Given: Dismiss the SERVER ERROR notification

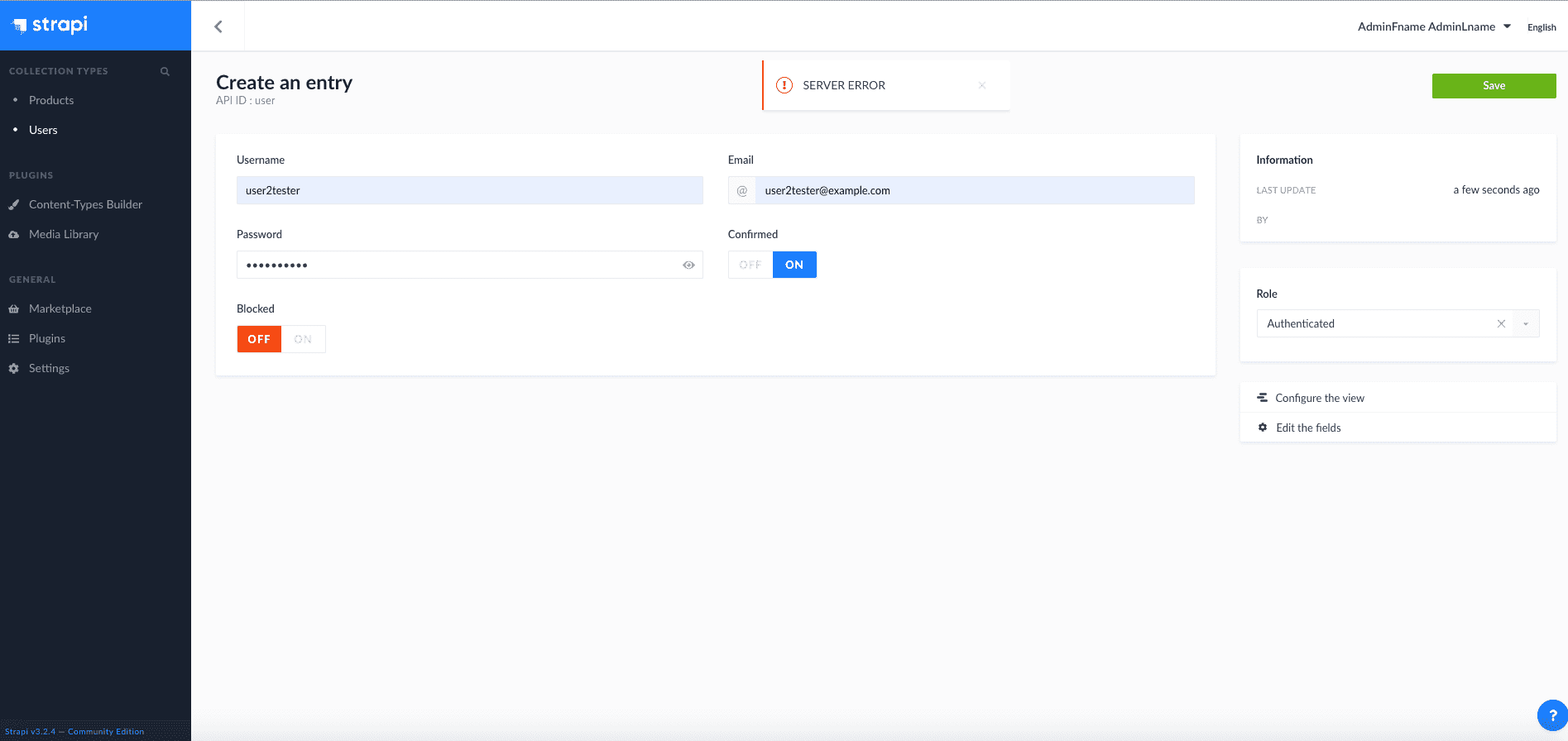Looking at the screenshot, I should pyautogui.click(x=982, y=85).
